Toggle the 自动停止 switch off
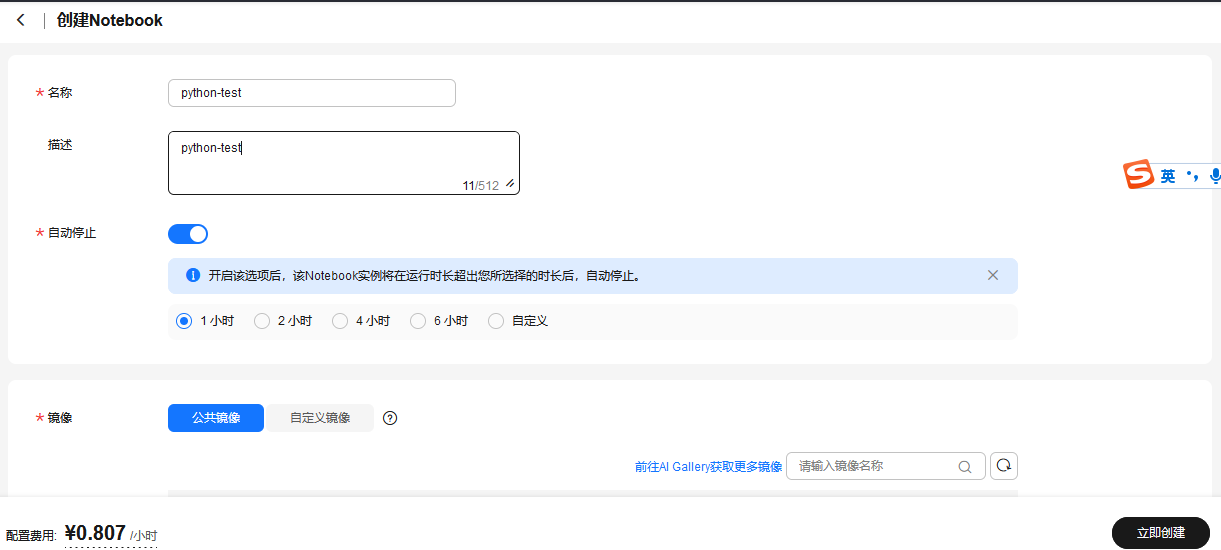 click(x=188, y=234)
